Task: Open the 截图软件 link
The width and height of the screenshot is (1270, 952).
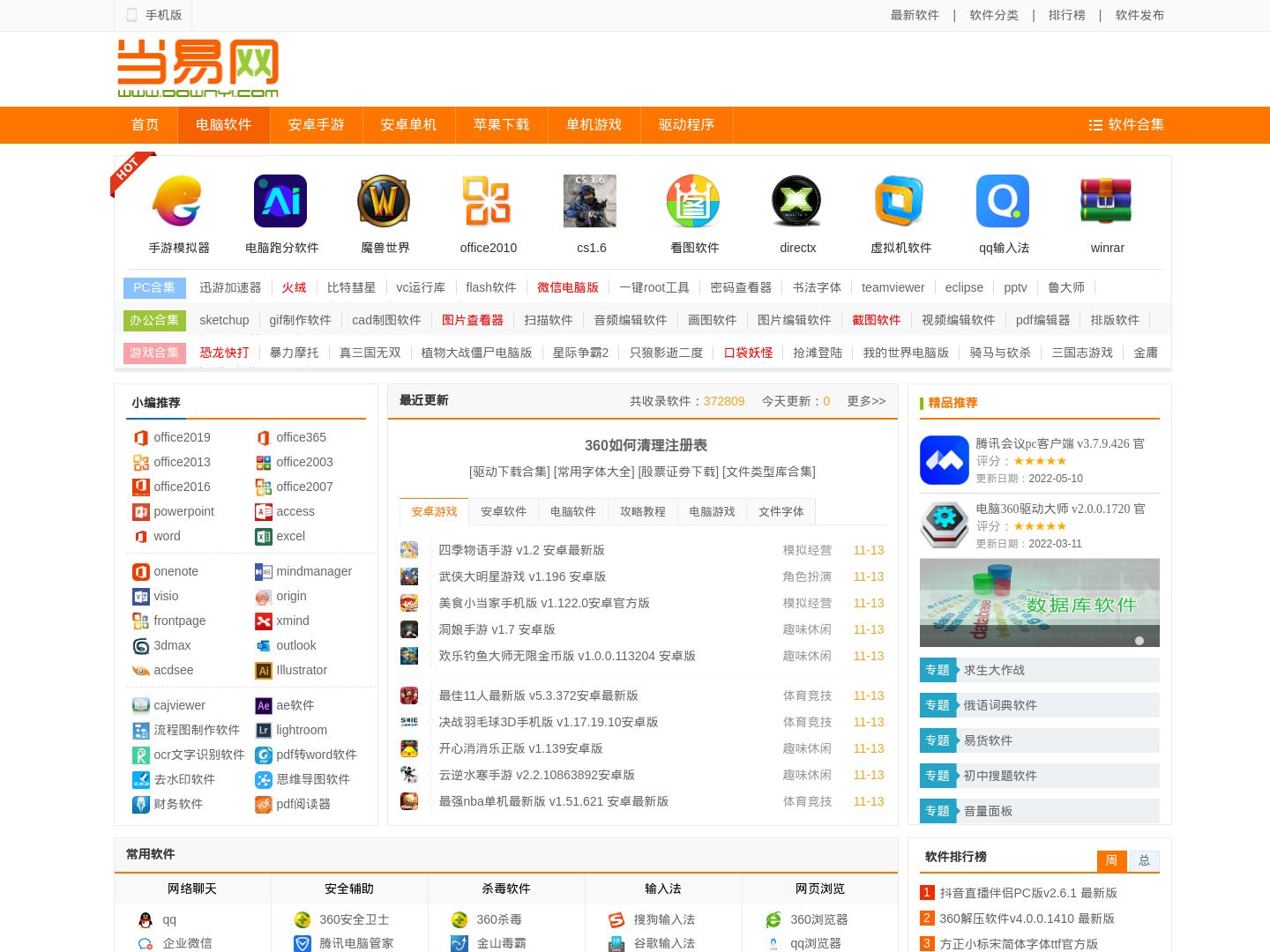Action: [x=877, y=320]
